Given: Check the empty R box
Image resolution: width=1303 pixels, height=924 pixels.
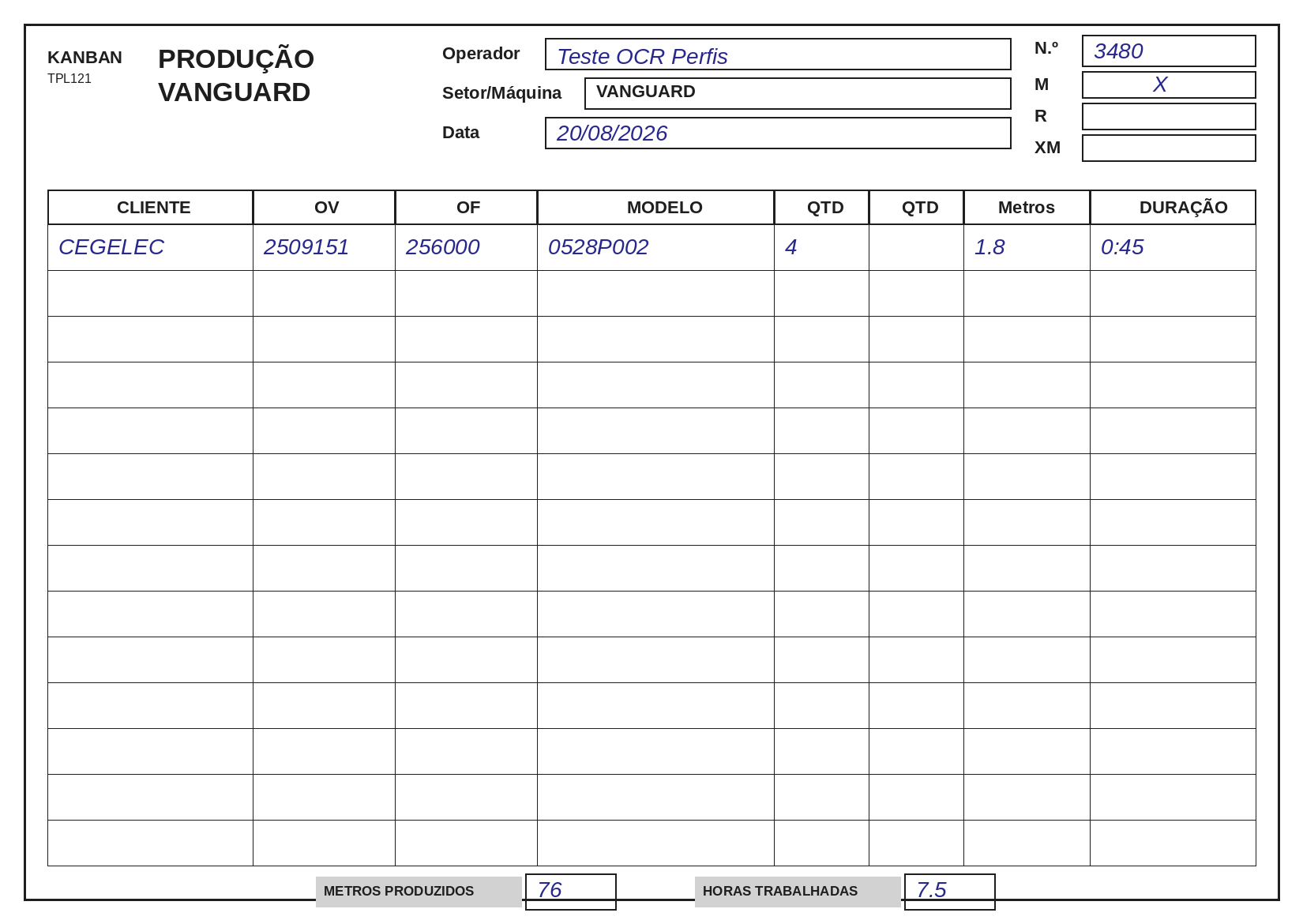Looking at the screenshot, I should click(1169, 116).
